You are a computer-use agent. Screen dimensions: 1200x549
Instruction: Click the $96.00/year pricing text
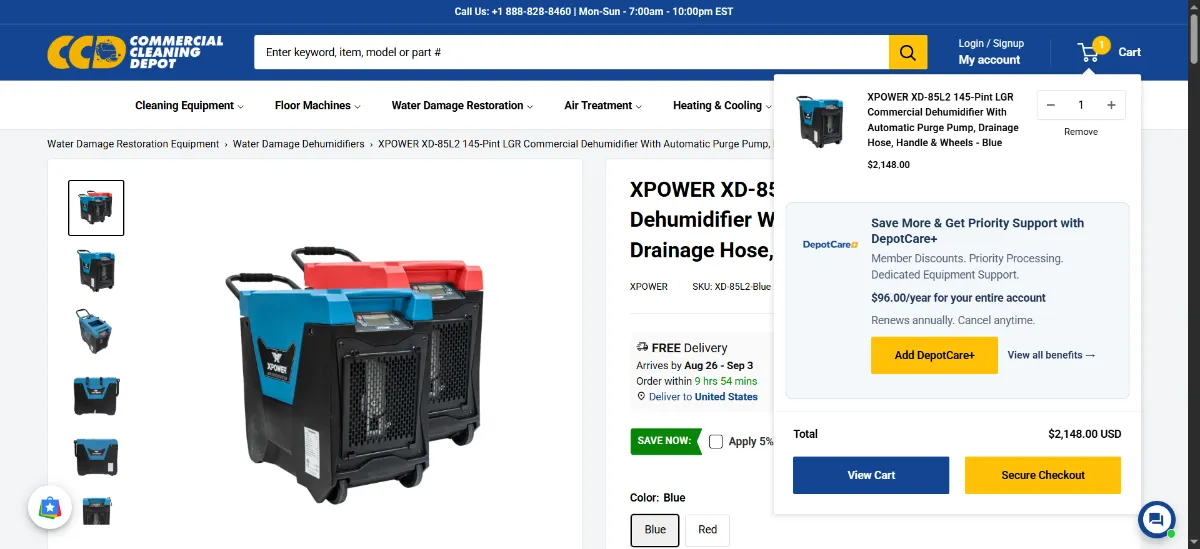point(958,298)
